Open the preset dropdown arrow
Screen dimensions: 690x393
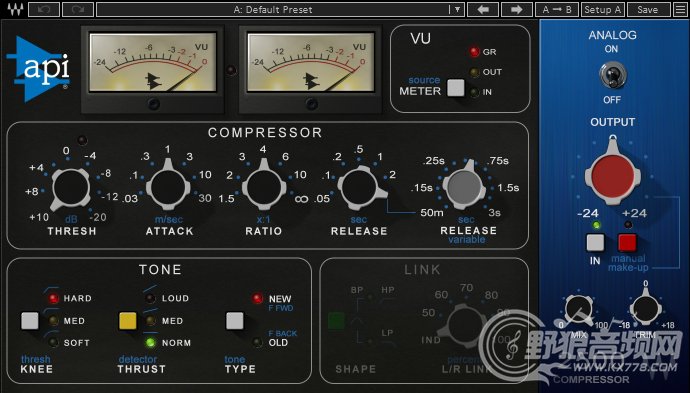(x=457, y=9)
